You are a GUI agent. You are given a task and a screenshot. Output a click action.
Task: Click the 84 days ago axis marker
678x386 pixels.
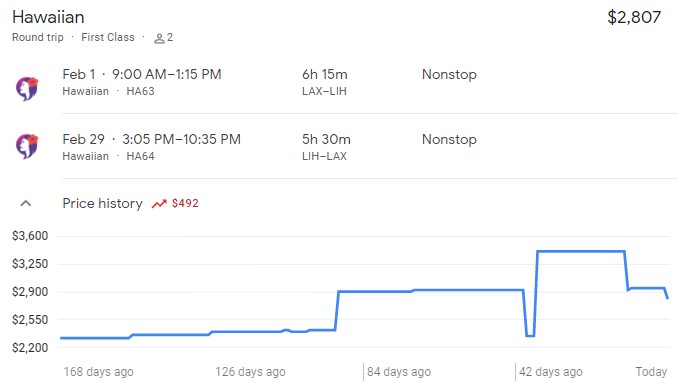click(399, 372)
